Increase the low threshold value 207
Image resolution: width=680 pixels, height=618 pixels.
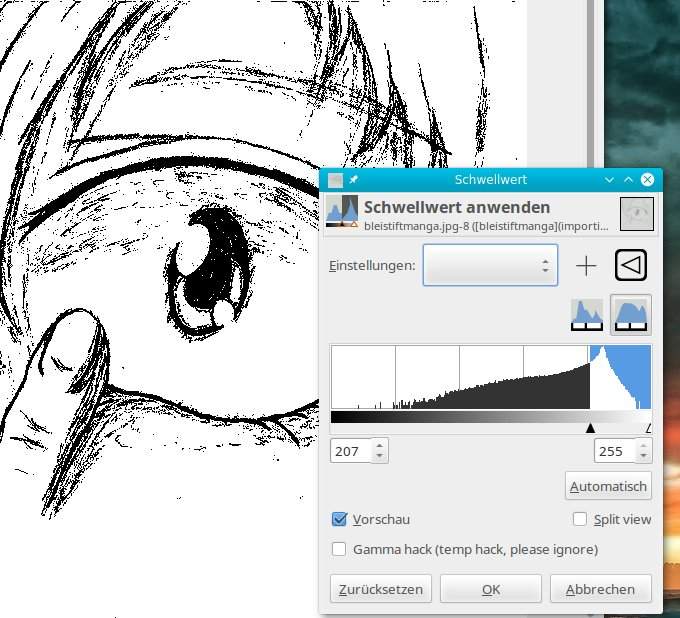(x=379, y=446)
